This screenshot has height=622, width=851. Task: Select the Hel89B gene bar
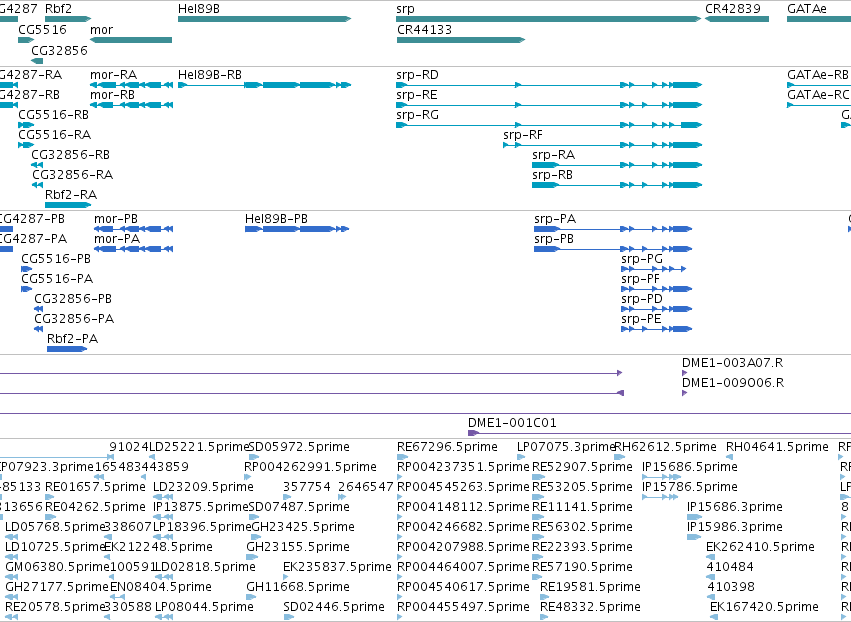coord(264,19)
